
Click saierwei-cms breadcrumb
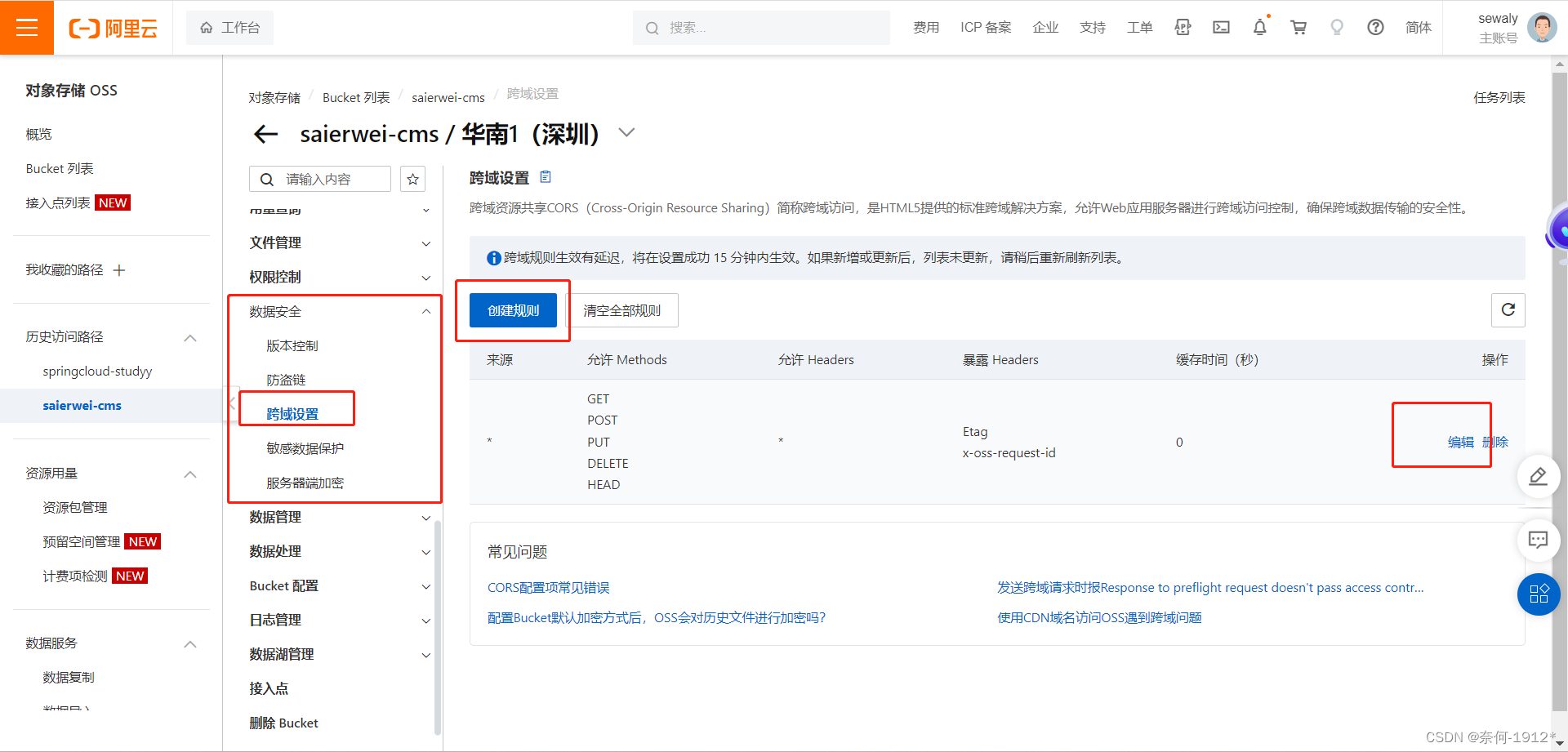(x=448, y=97)
